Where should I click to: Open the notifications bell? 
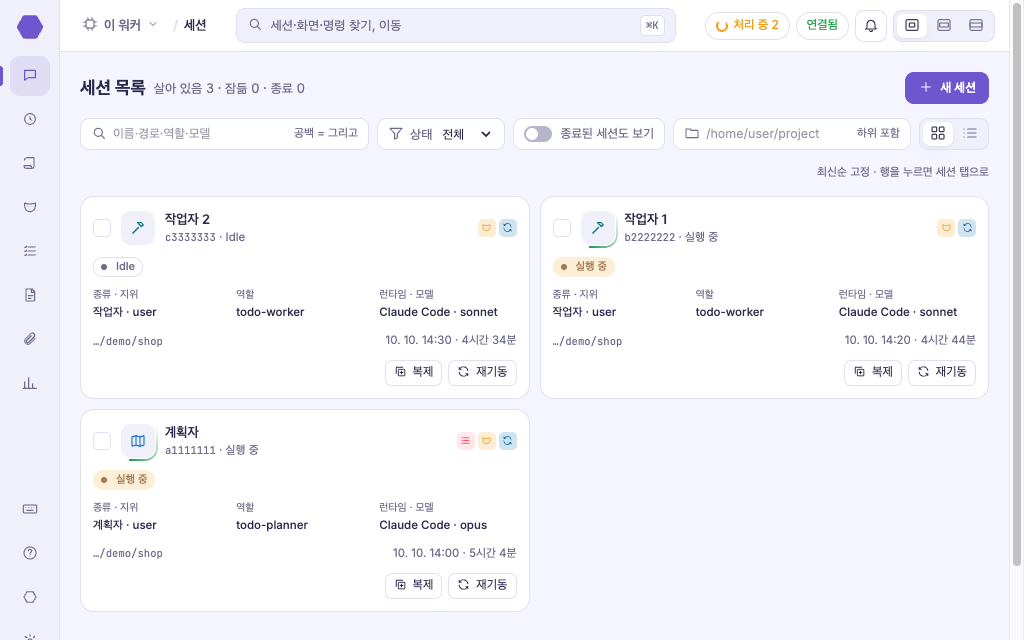(871, 26)
